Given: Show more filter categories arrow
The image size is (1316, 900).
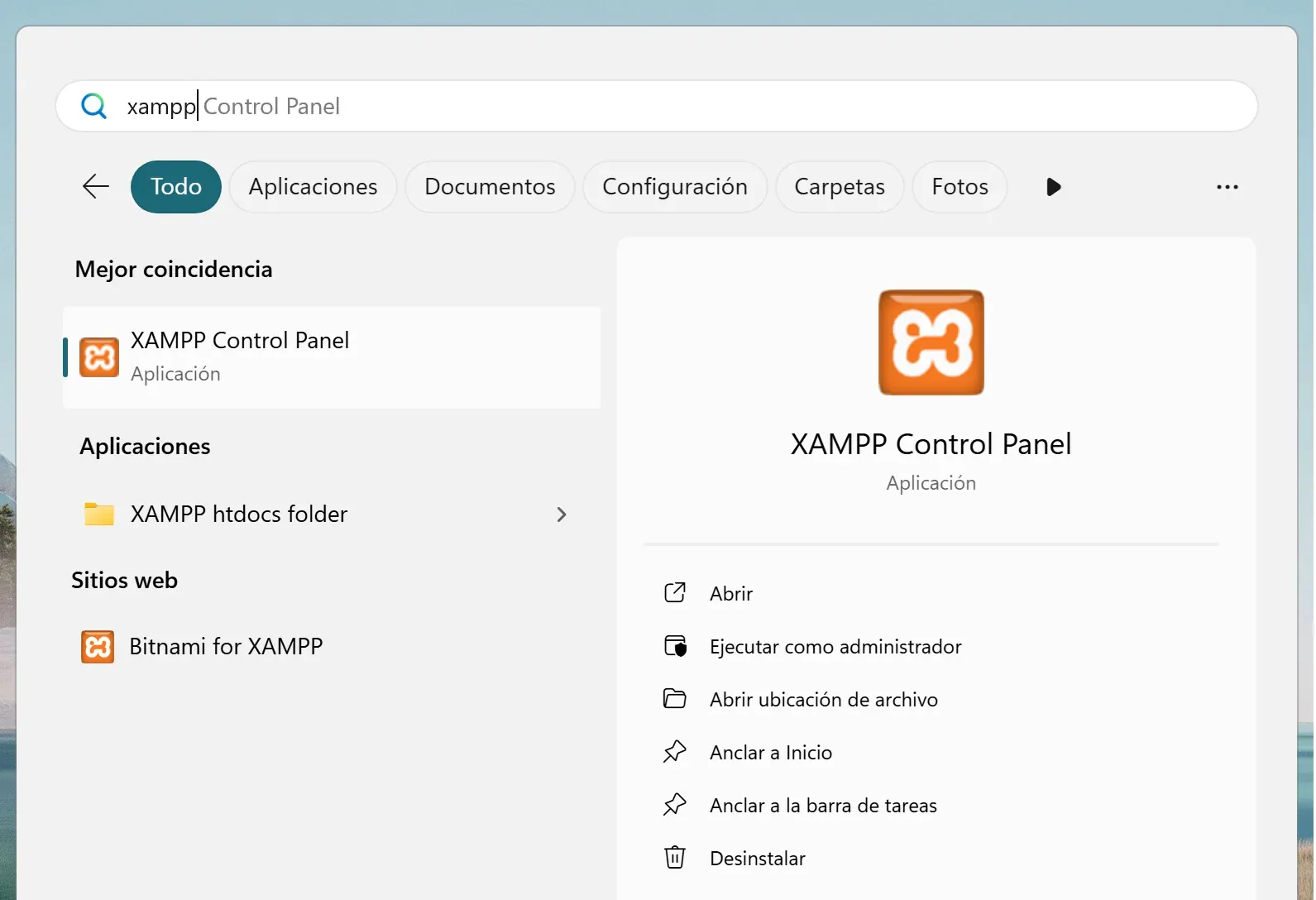Looking at the screenshot, I should pos(1053,187).
